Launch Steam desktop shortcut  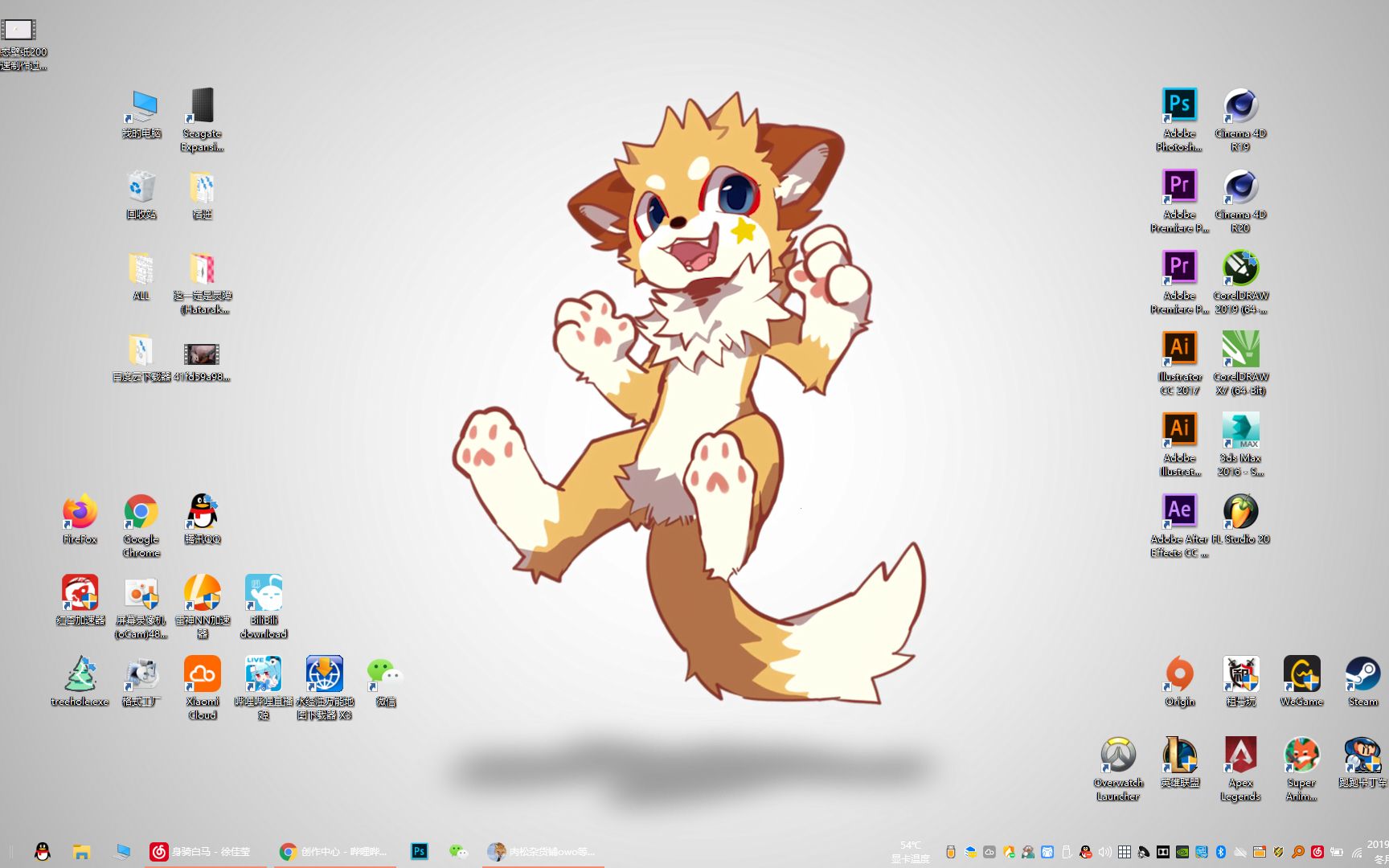click(x=1362, y=682)
